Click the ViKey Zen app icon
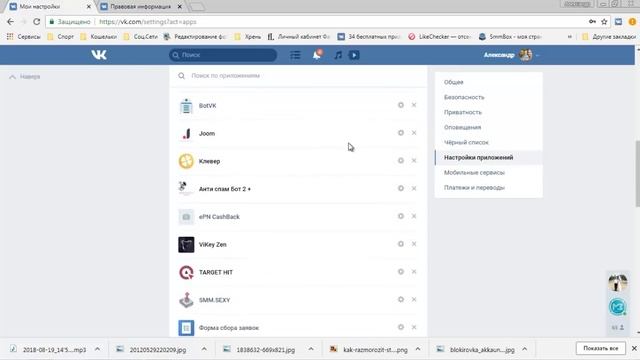This screenshot has width=640, height=360. coord(186,244)
